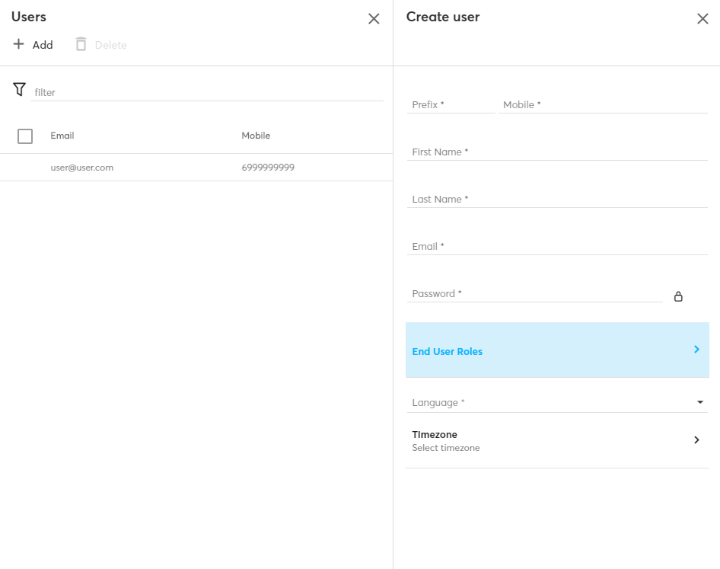
Task: Click the Mobile input field in form
Action: coord(602,104)
